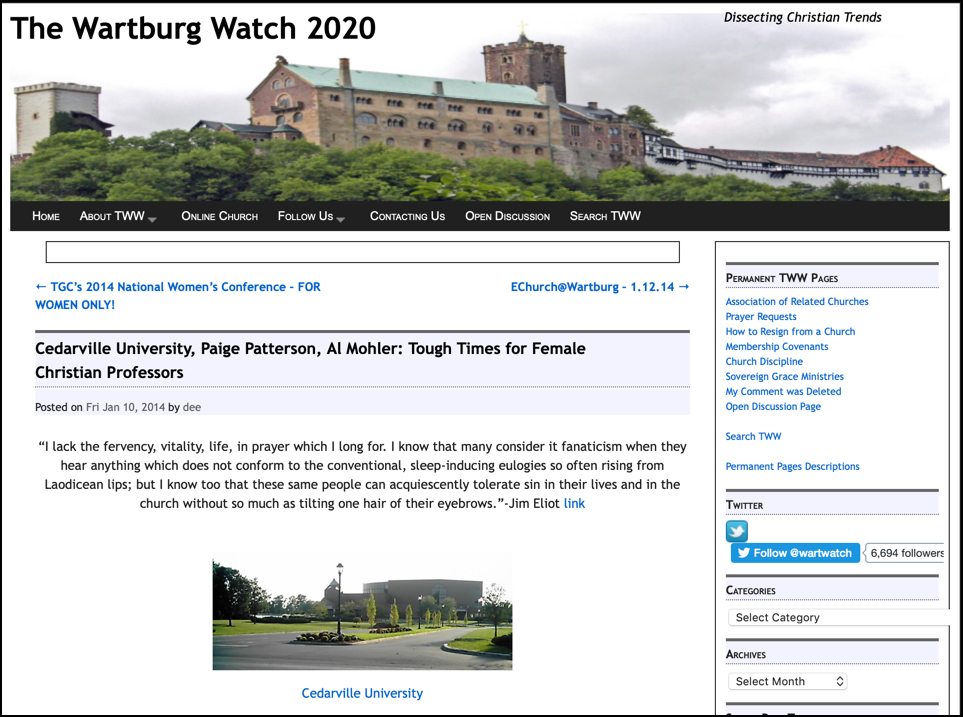
Task: Open author dee's profile link
Action: 192,407
